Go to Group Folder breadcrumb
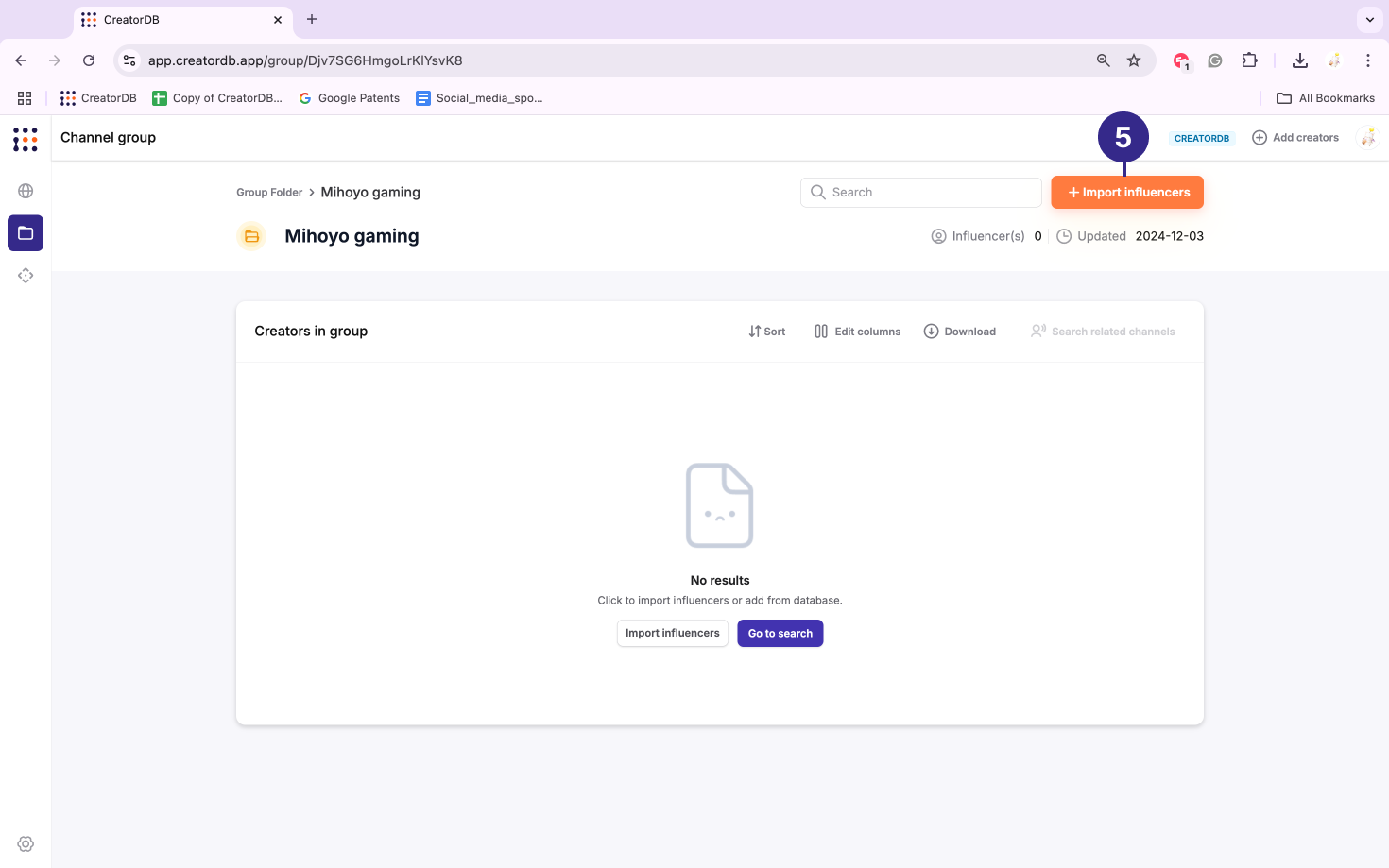 [269, 193]
